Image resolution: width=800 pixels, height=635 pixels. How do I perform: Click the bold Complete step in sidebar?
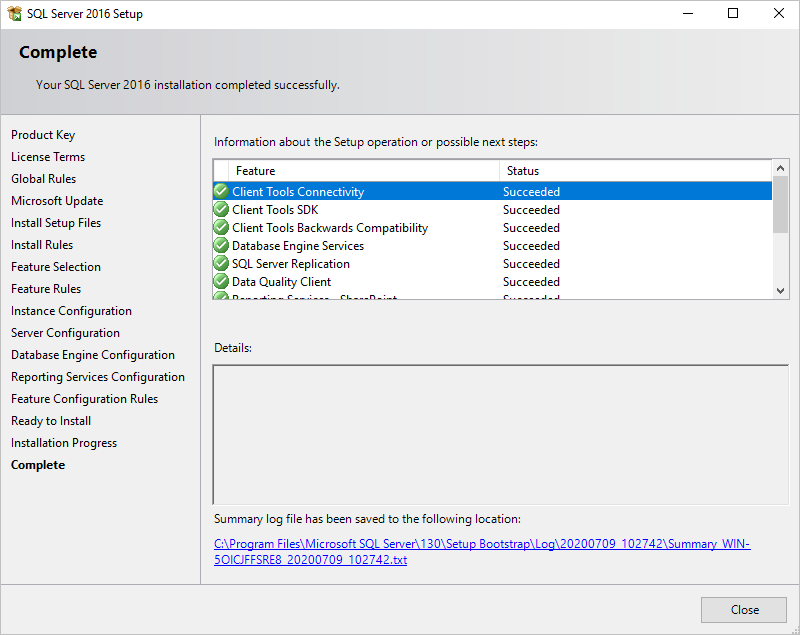pos(38,465)
